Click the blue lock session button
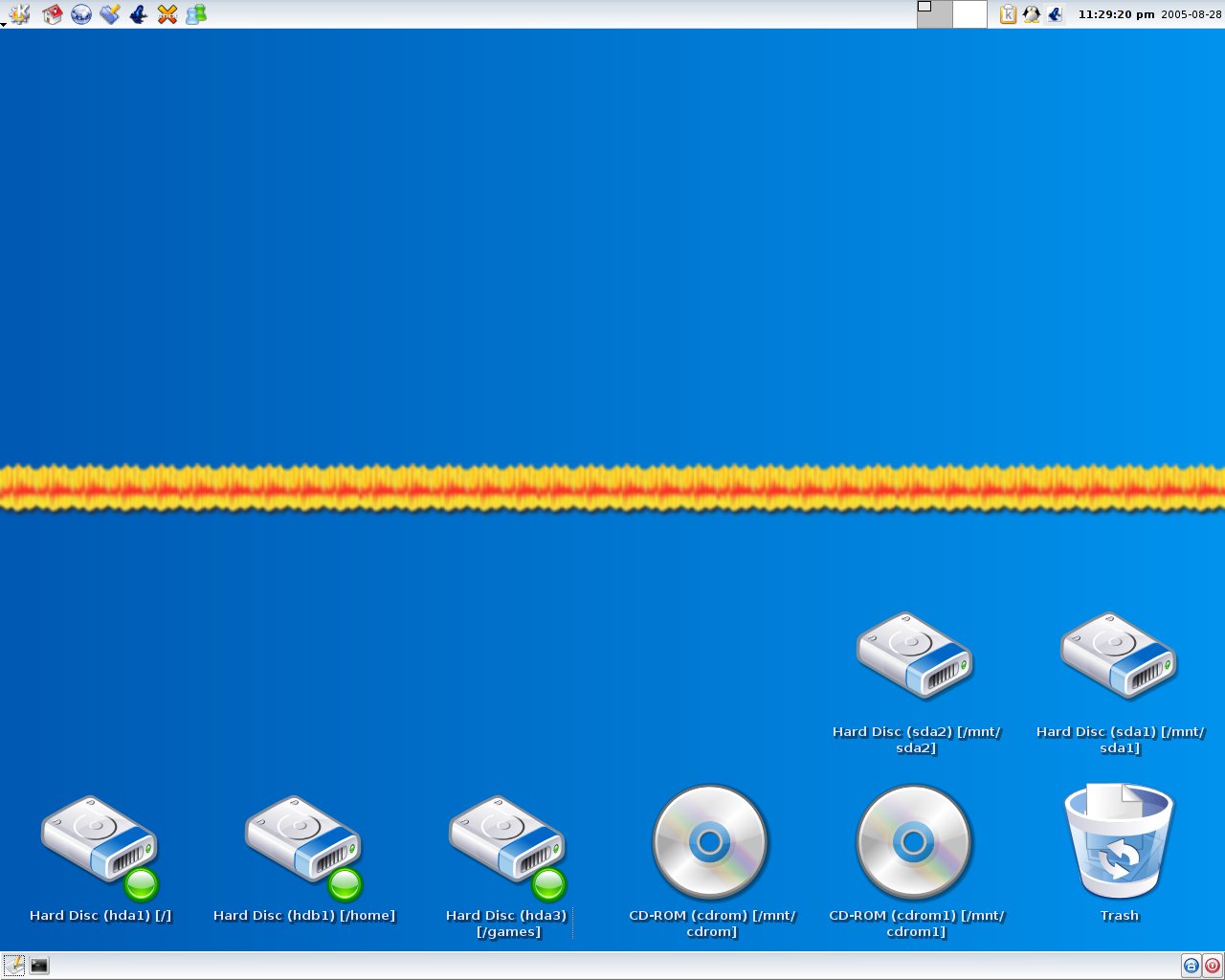Screen dimensions: 1225x980 point(1192,965)
